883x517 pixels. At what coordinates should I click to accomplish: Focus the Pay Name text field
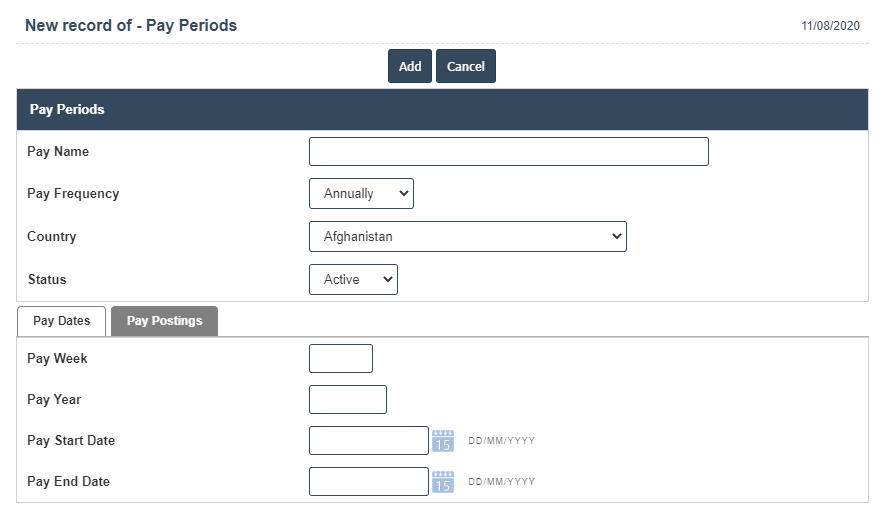coord(508,152)
